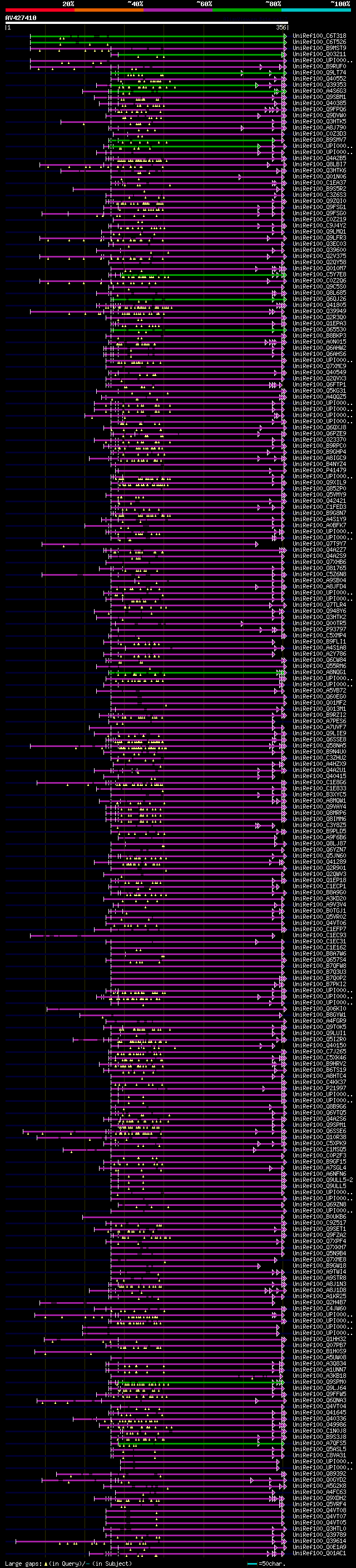Select the UniRef100_Q9LMQ1 label

[x=319, y=231]
